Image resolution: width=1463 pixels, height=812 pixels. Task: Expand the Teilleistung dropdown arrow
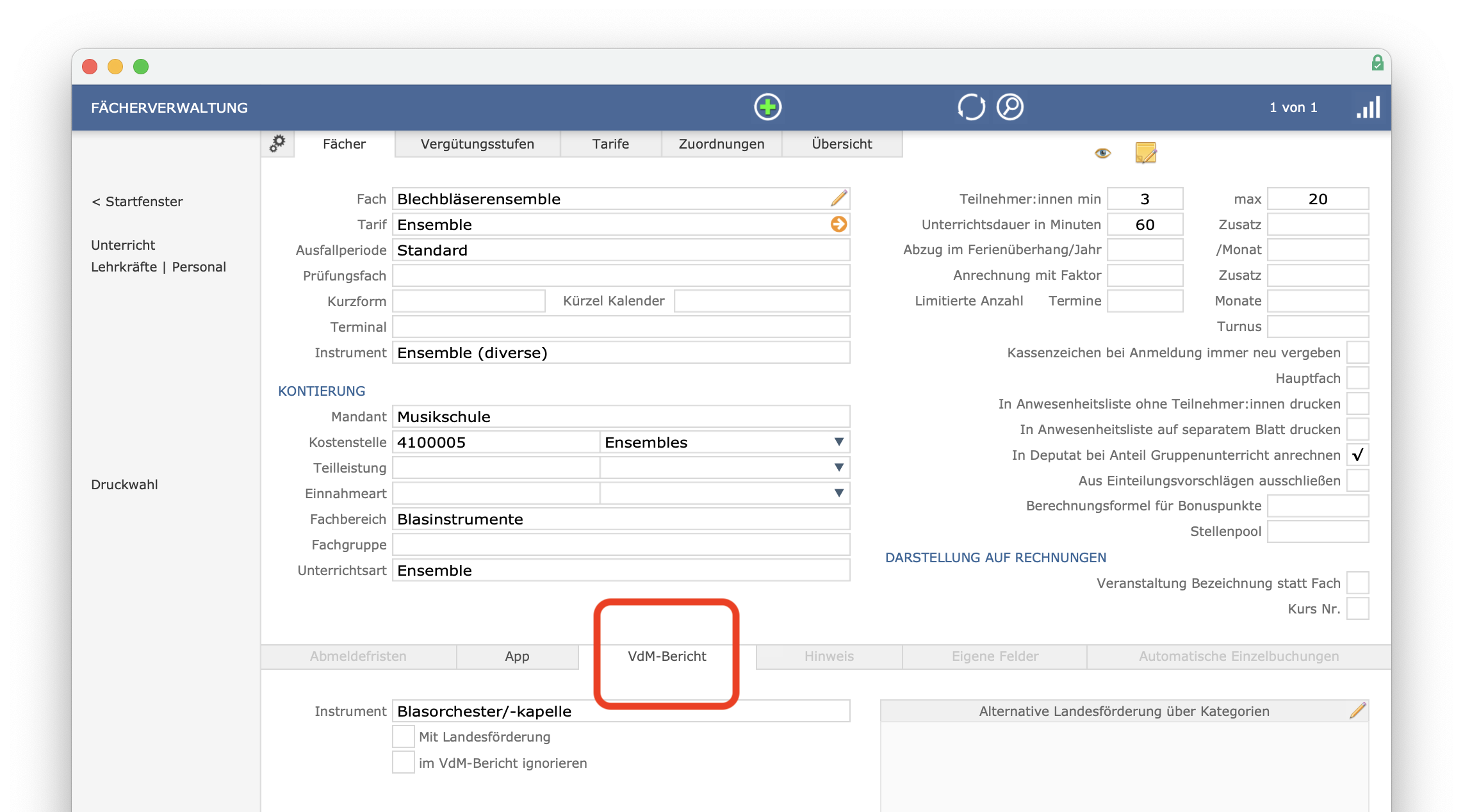coord(838,467)
